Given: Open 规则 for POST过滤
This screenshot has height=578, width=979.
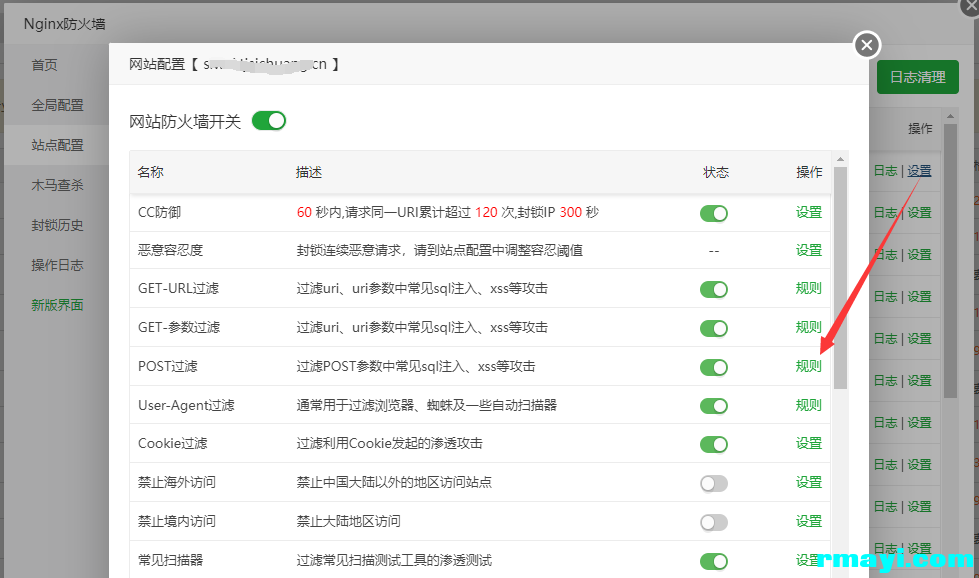Looking at the screenshot, I should [809, 366].
